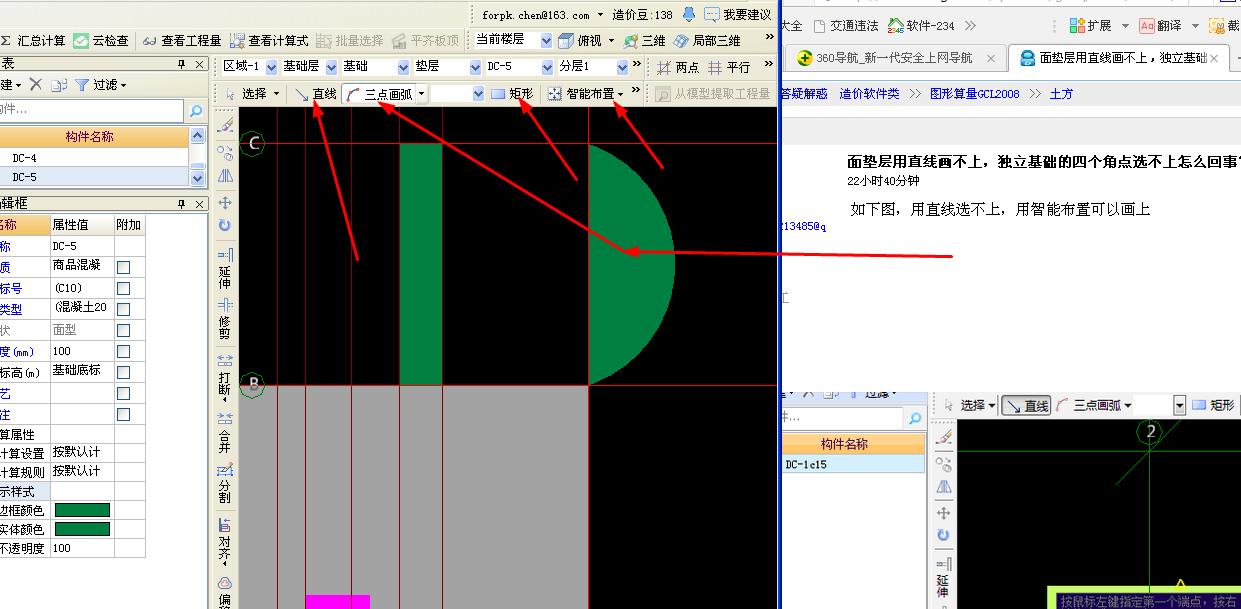Toggle the 附加 checkbox for 商品混凝 row
This screenshot has height=609, width=1241.
pos(124,267)
